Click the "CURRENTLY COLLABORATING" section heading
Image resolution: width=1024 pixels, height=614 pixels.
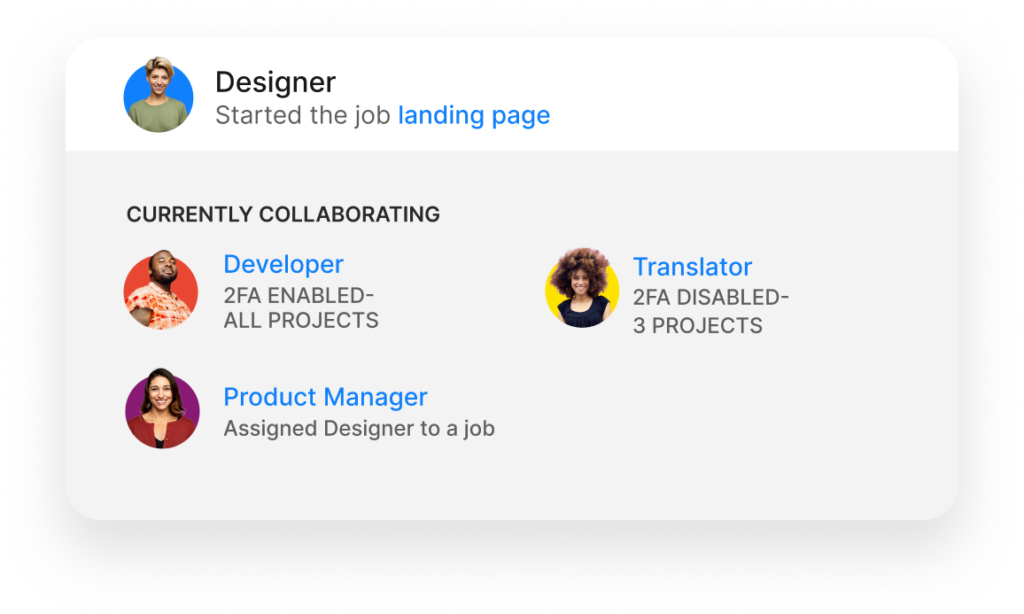[283, 214]
